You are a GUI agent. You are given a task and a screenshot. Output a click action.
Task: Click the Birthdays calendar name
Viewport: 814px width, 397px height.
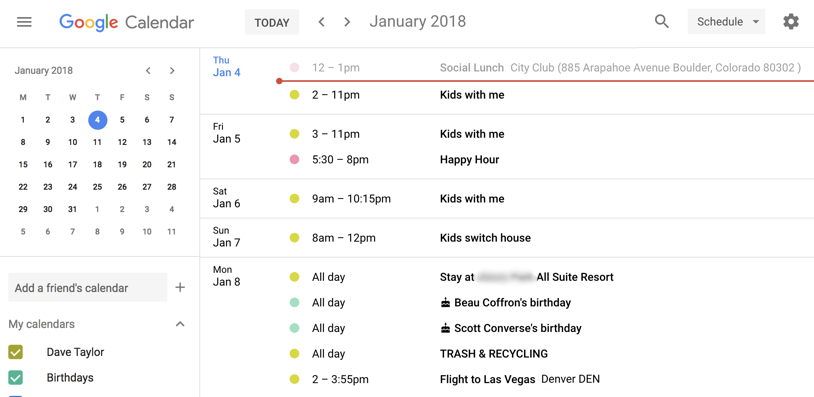[x=70, y=377]
